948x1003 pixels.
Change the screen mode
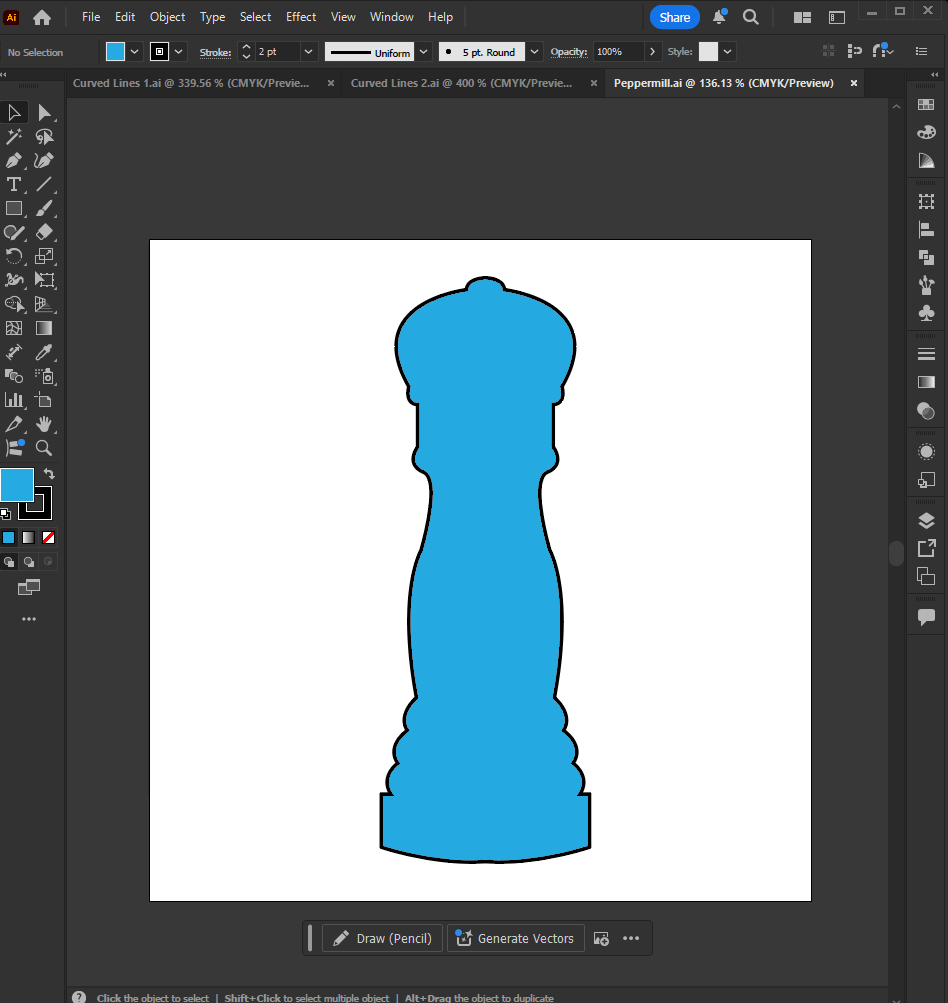click(x=29, y=587)
